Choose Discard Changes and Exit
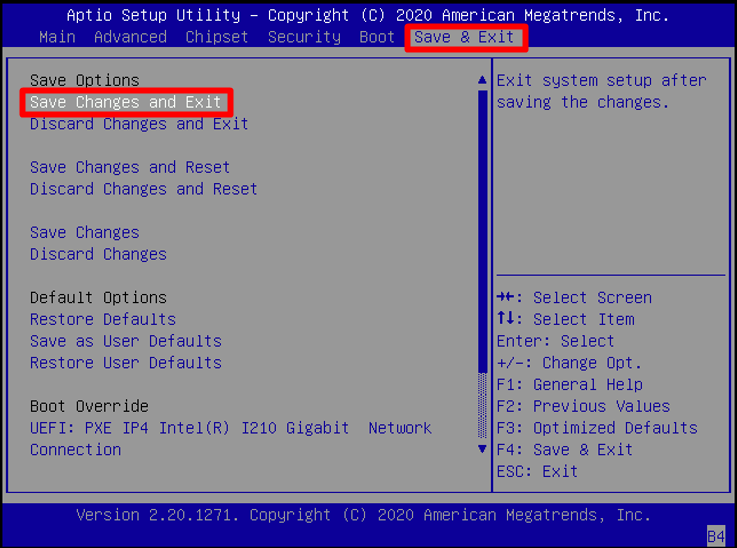Viewport: 737px width, 548px height. [139, 124]
